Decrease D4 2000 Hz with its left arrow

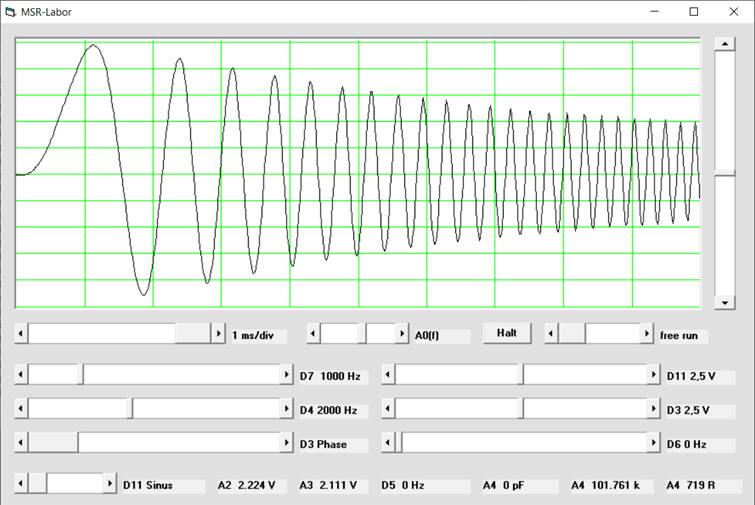coord(21,409)
